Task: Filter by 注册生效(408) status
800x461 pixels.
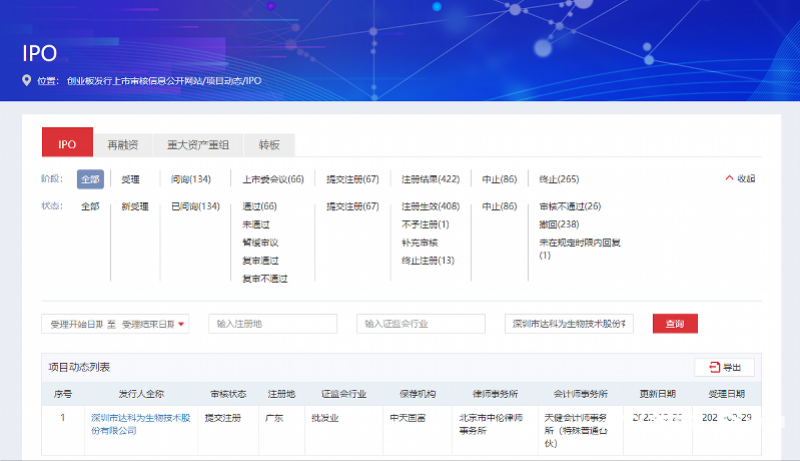Action: click(x=430, y=206)
